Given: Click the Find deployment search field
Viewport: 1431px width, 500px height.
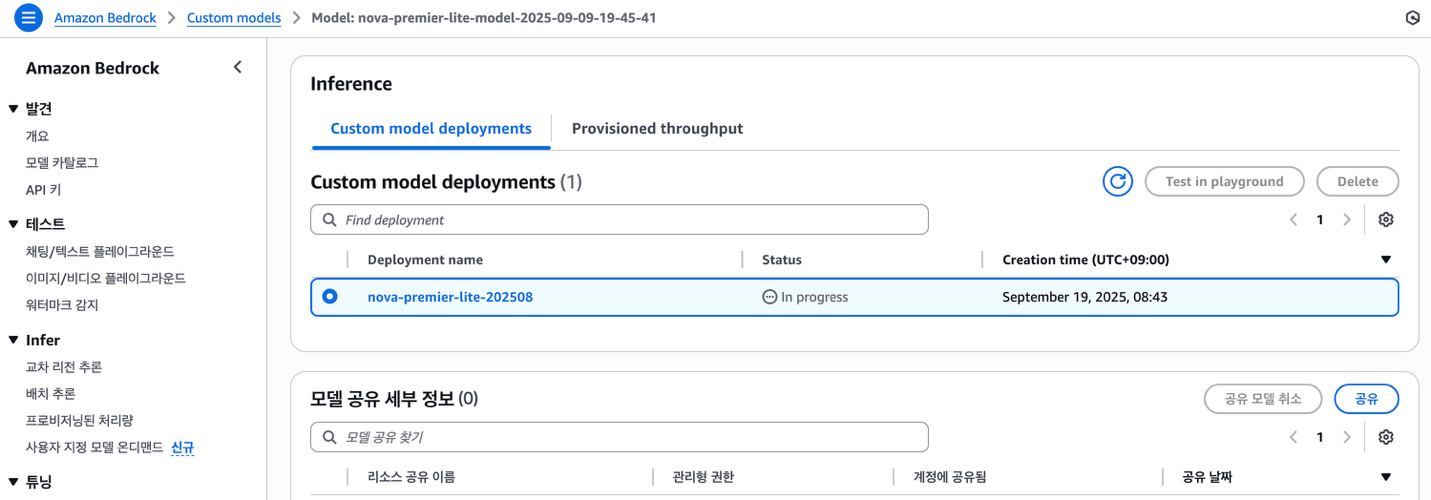Looking at the screenshot, I should pos(620,220).
